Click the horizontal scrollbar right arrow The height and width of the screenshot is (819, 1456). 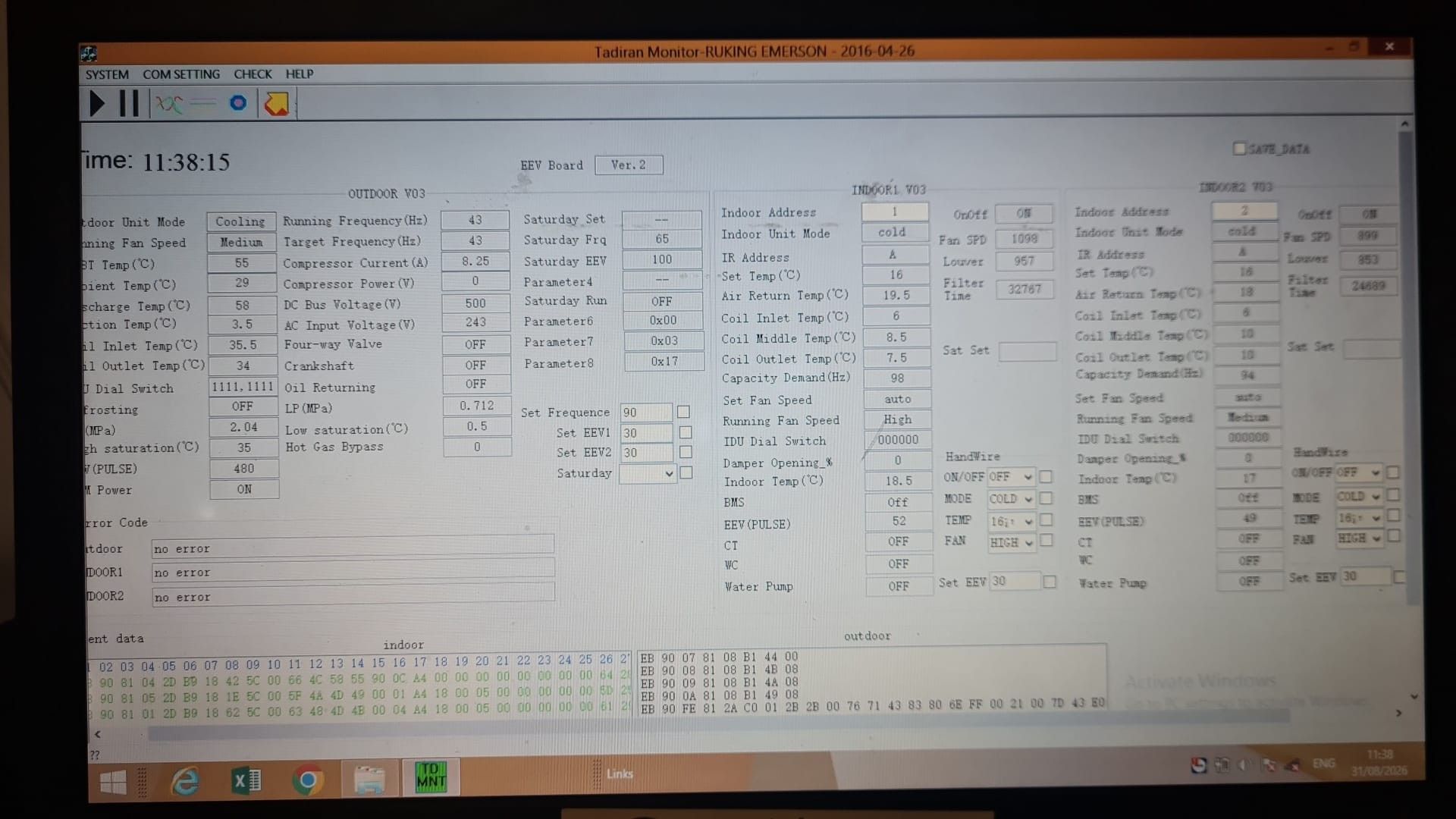click(x=1398, y=714)
